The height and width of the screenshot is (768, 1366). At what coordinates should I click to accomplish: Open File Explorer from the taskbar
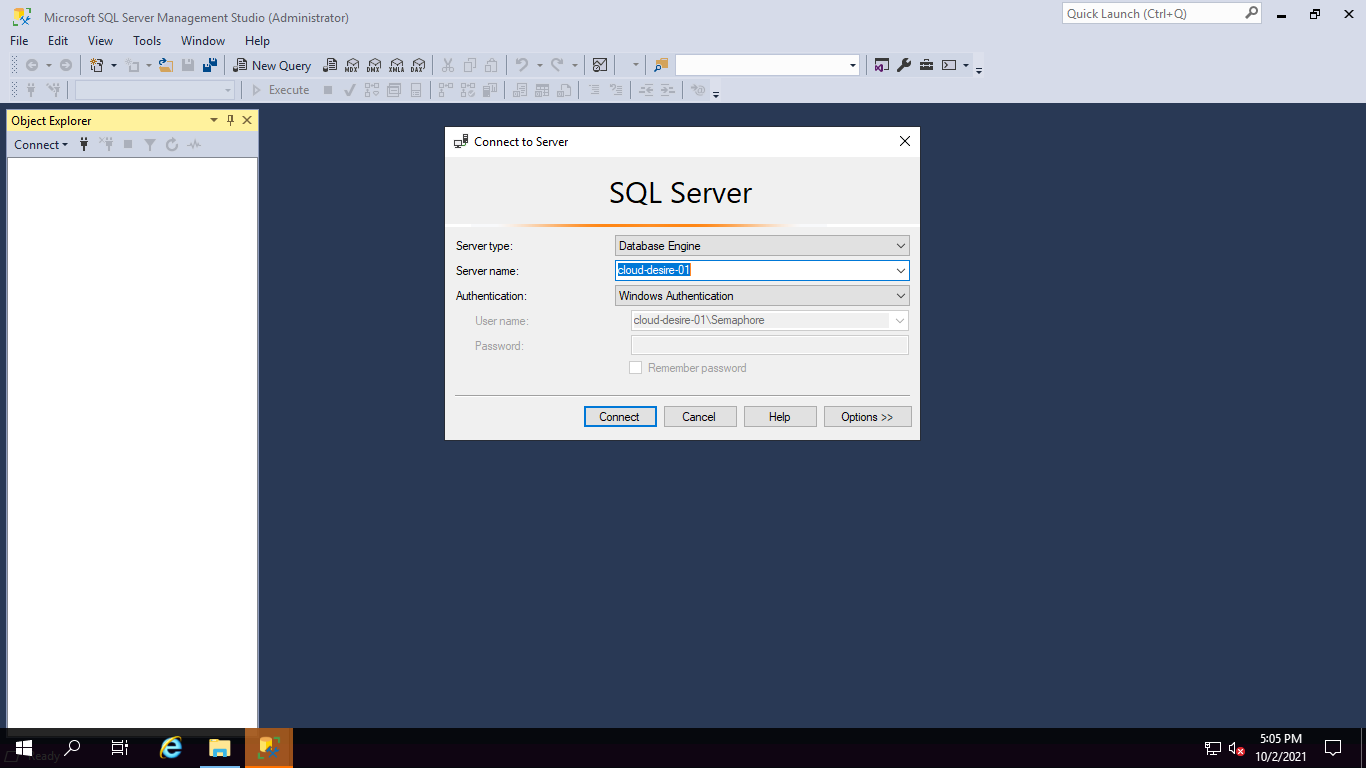pos(220,748)
